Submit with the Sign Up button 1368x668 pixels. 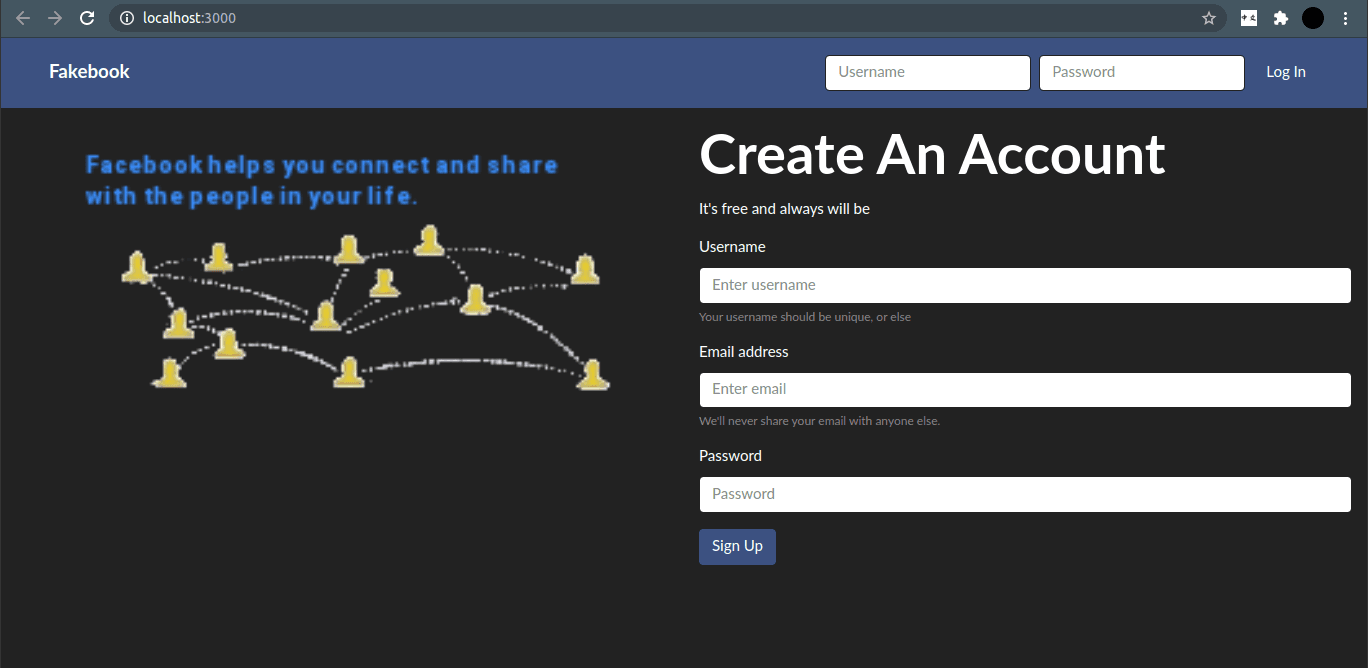pos(737,546)
